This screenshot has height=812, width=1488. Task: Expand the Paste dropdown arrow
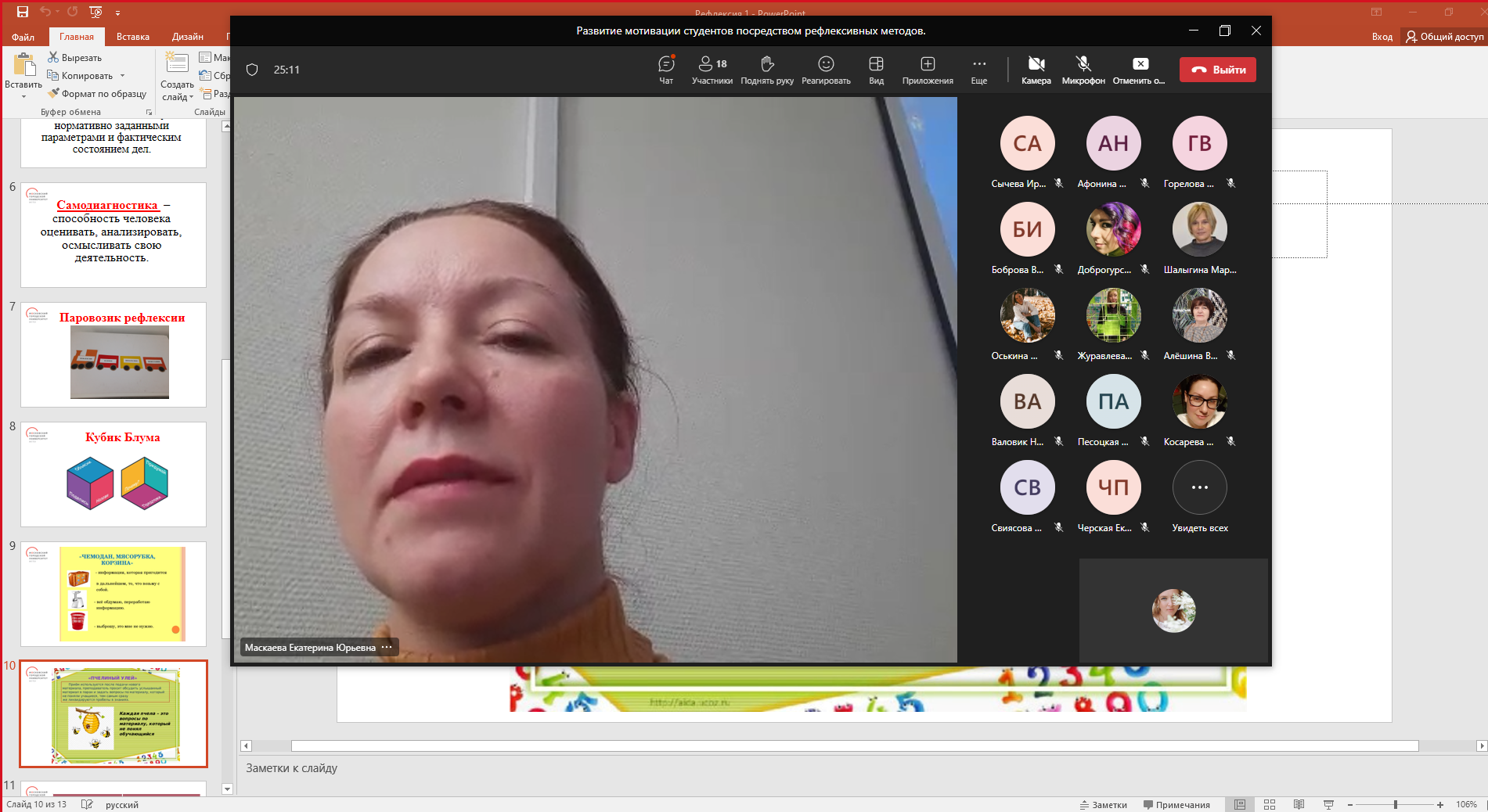pyautogui.click(x=23, y=97)
